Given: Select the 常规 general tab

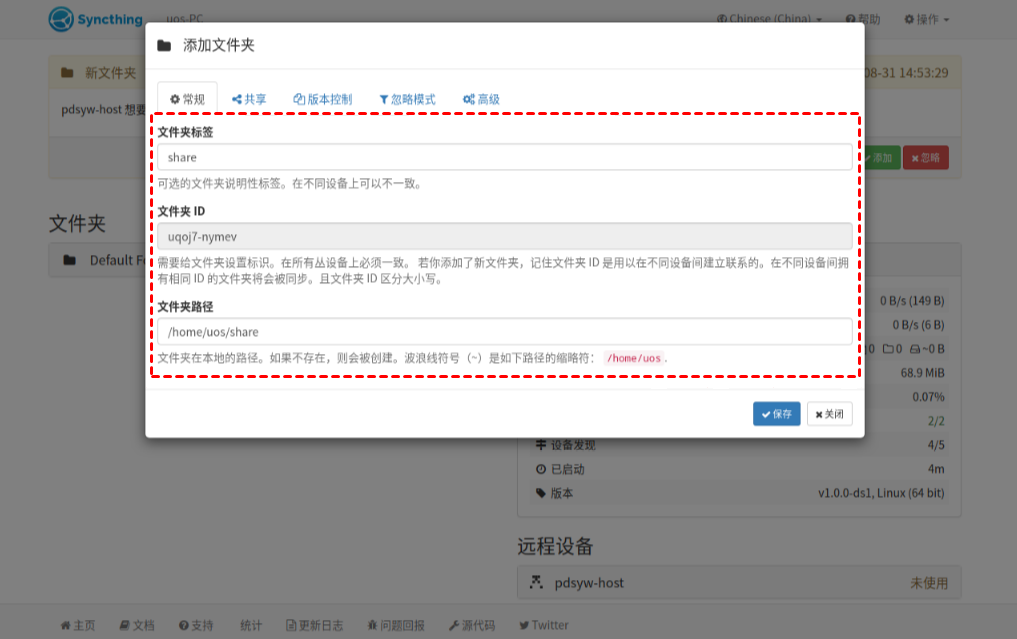Looking at the screenshot, I should (187, 99).
